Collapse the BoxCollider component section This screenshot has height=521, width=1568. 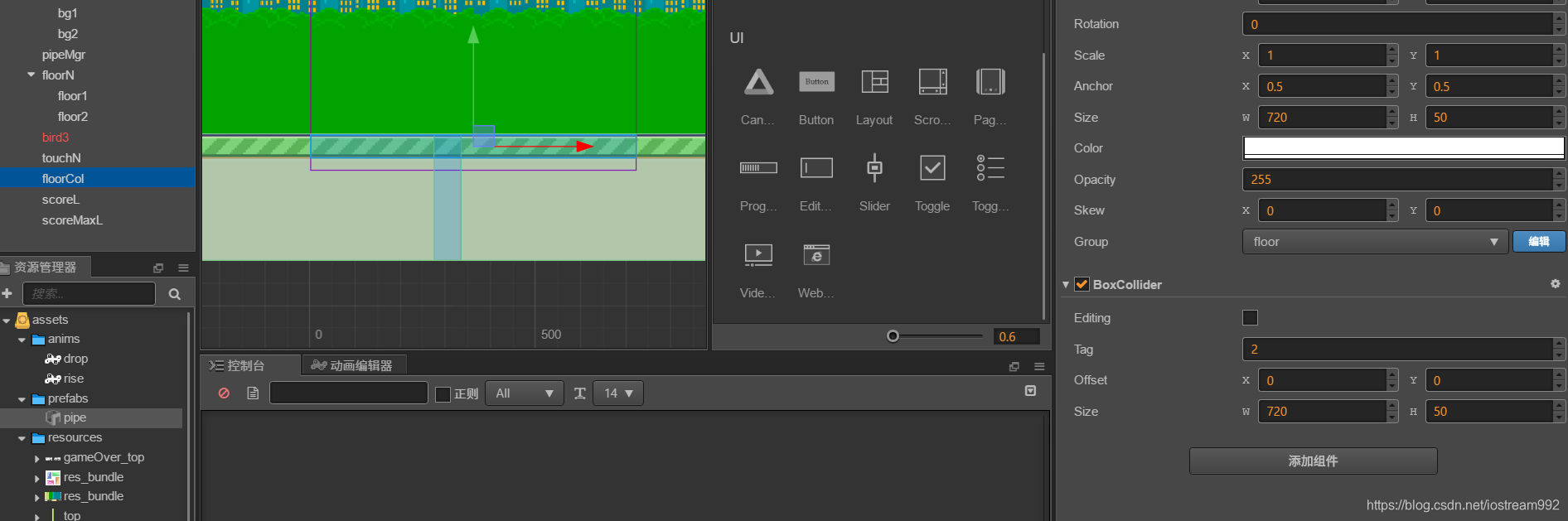pyautogui.click(x=1066, y=284)
